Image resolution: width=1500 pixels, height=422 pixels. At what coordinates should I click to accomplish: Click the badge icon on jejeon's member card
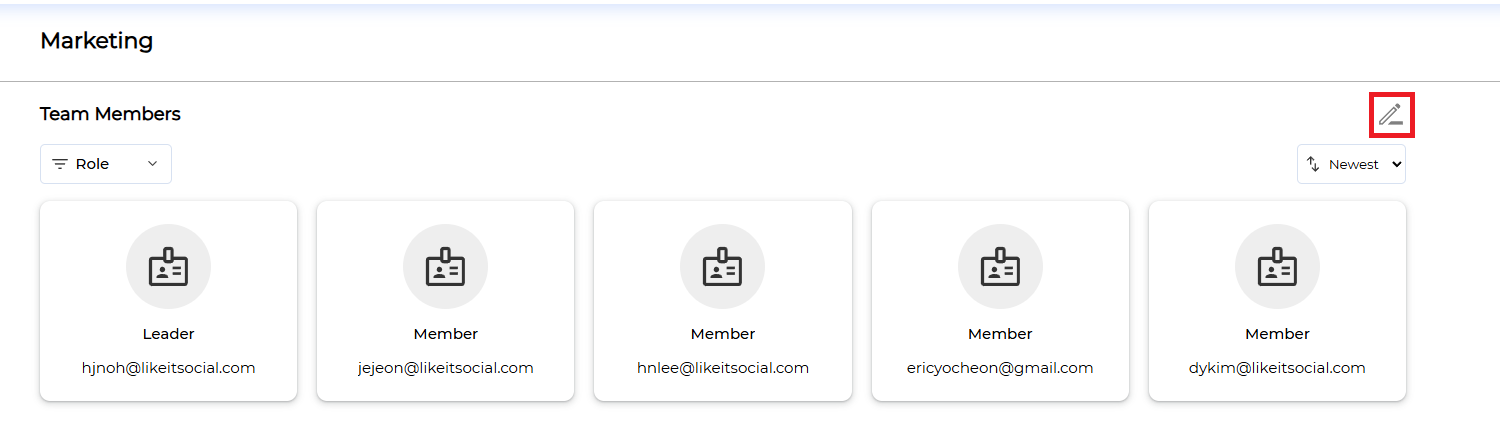[445, 267]
